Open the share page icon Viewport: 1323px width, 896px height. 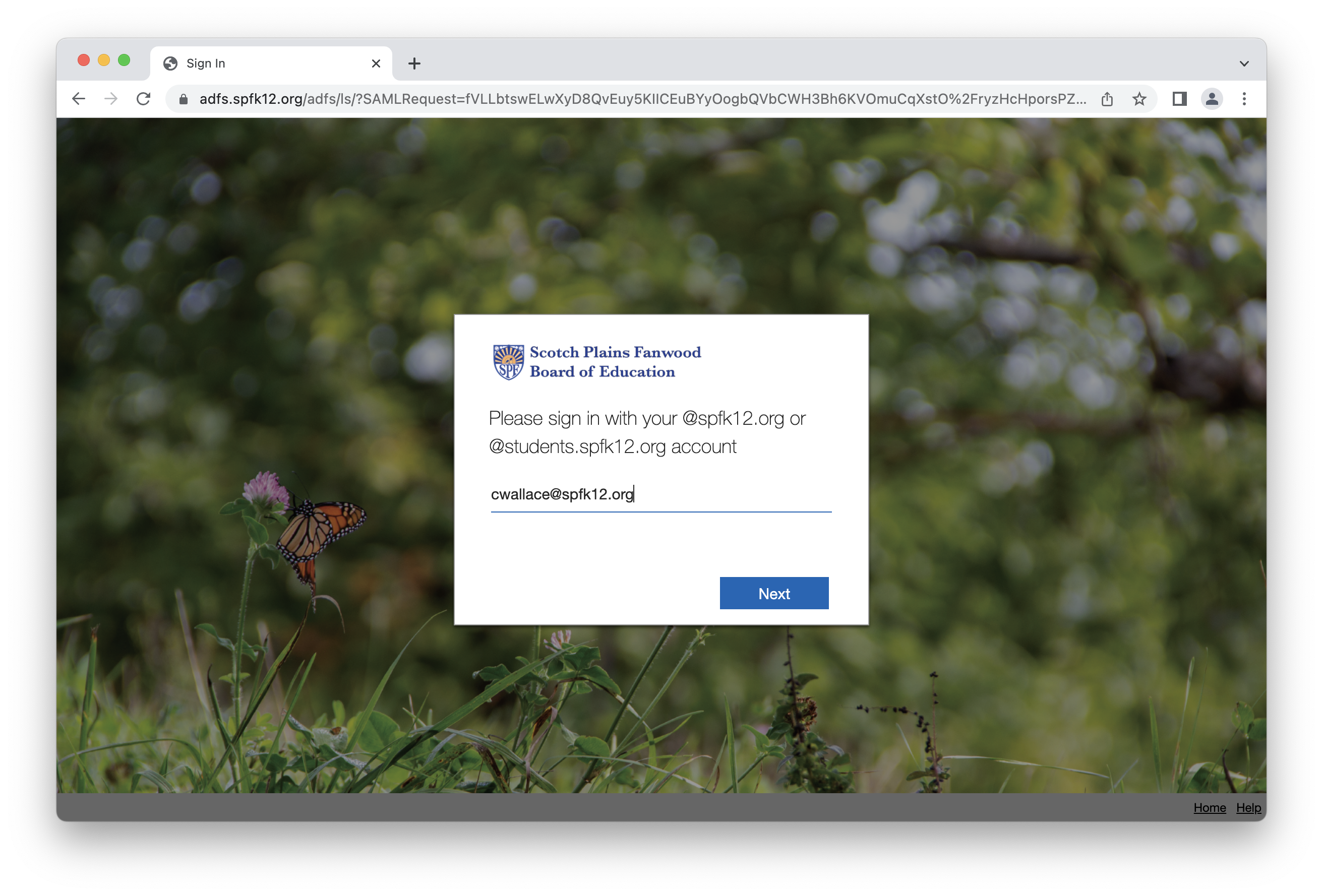click(1107, 99)
